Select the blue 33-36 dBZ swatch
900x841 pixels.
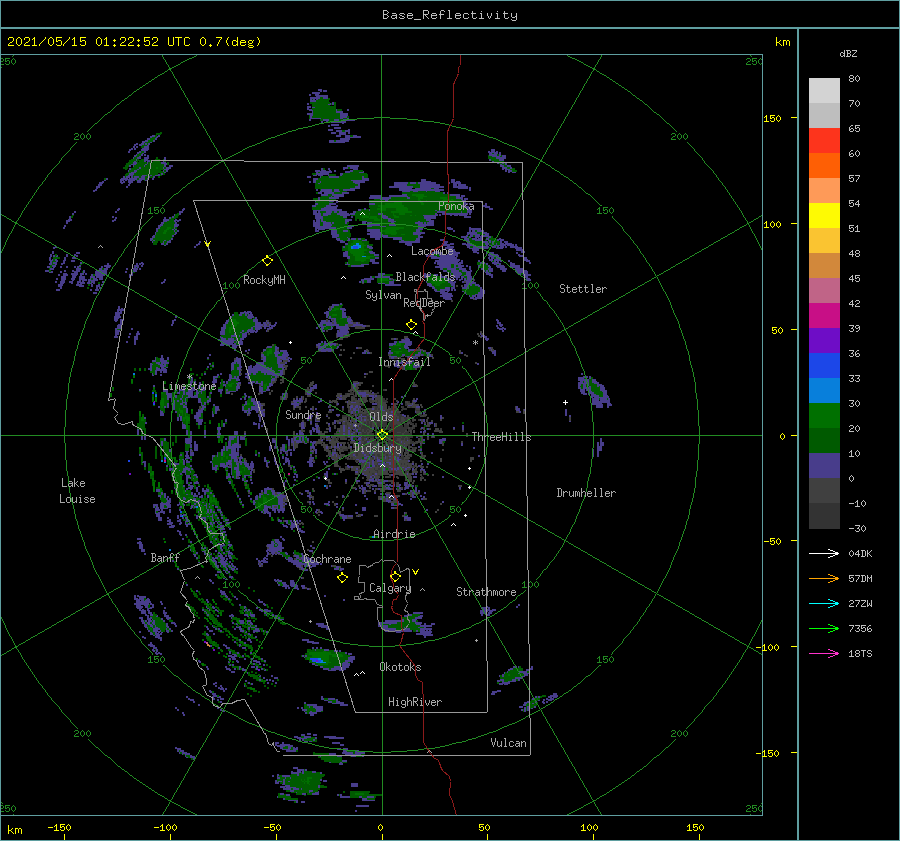pyautogui.click(x=824, y=365)
